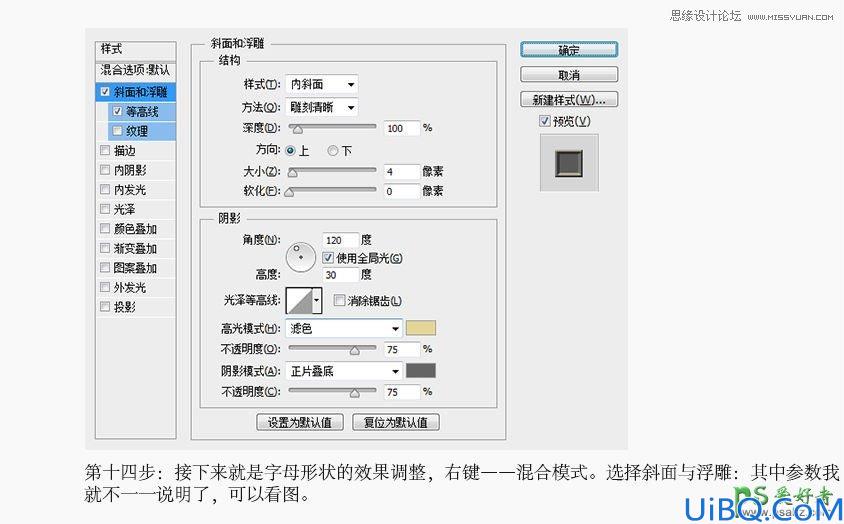This screenshot has height=524, width=844.
Task: Check the 内阴影 style option
Action: [105, 170]
